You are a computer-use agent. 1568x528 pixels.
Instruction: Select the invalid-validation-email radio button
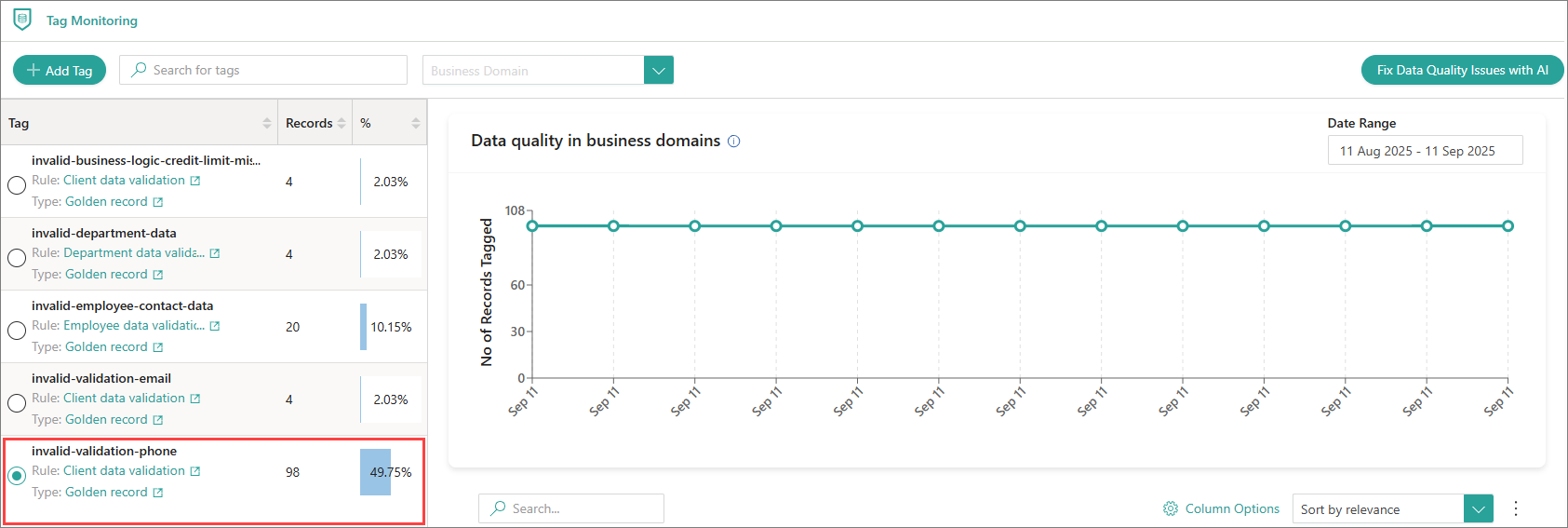click(x=17, y=402)
